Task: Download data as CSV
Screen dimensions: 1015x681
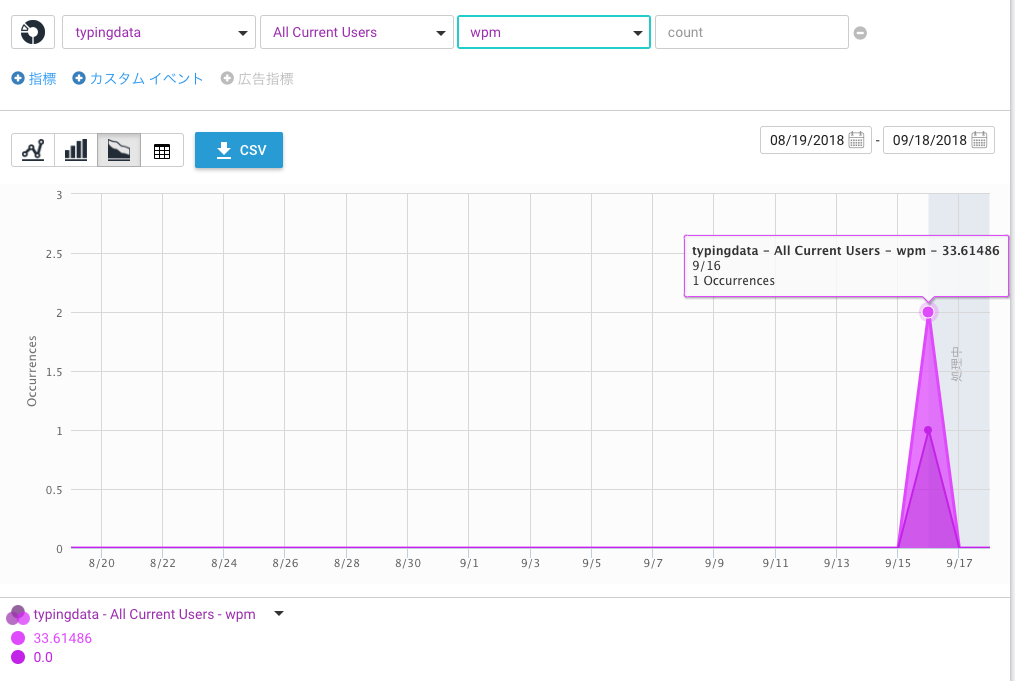Action: point(239,150)
